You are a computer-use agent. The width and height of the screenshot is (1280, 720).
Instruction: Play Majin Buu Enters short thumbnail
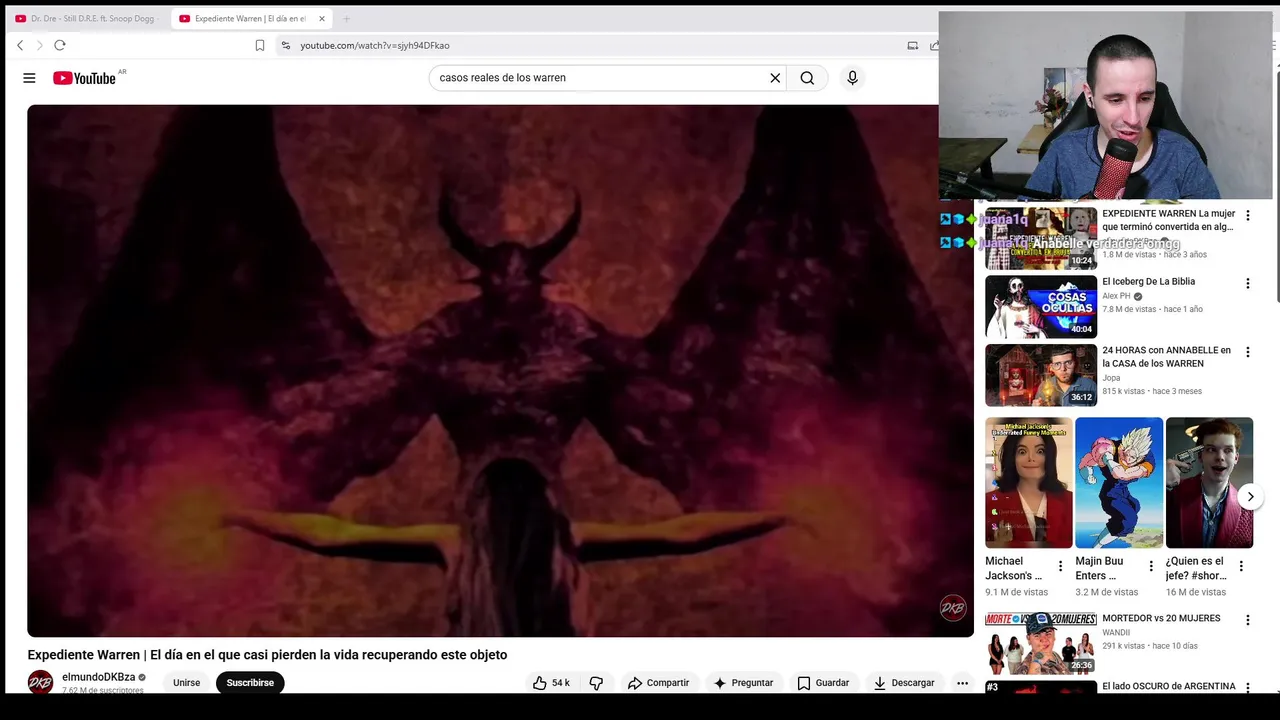tap(1119, 483)
